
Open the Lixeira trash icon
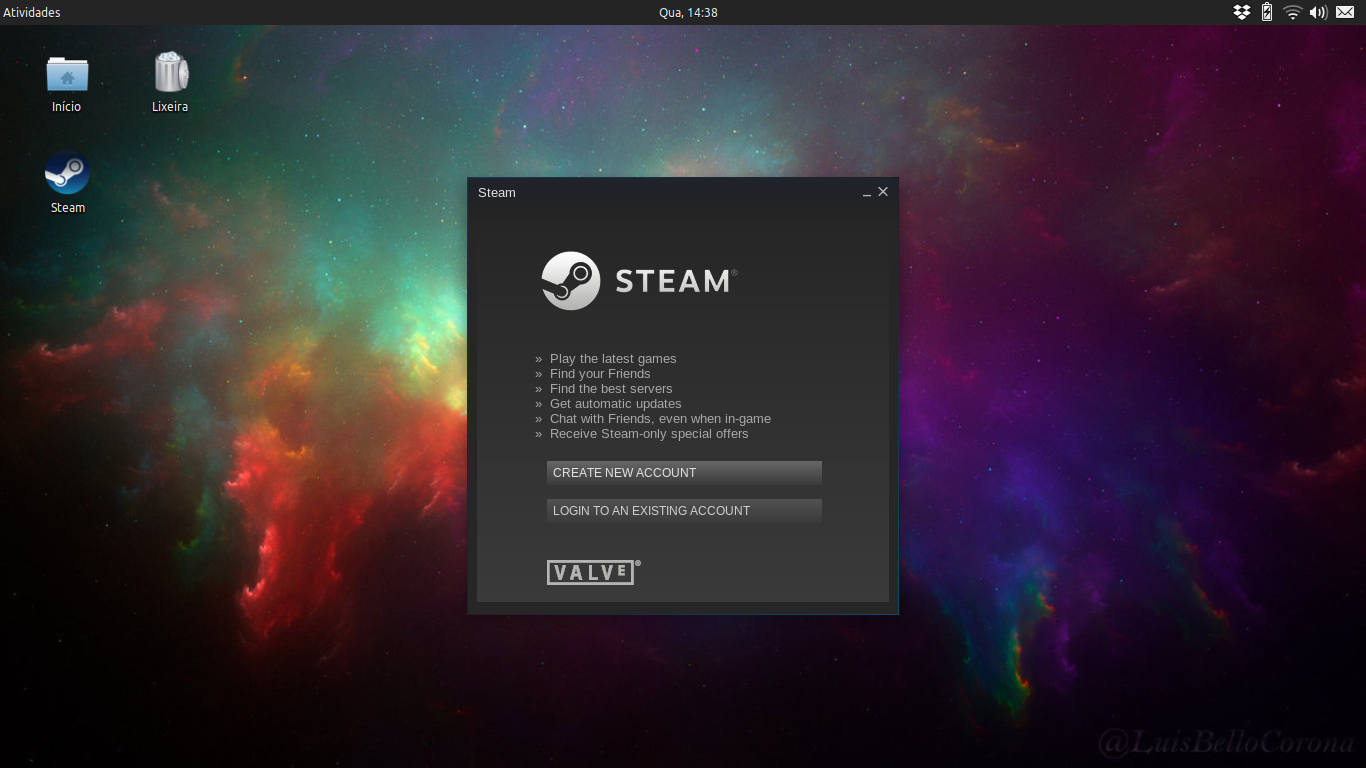(171, 72)
